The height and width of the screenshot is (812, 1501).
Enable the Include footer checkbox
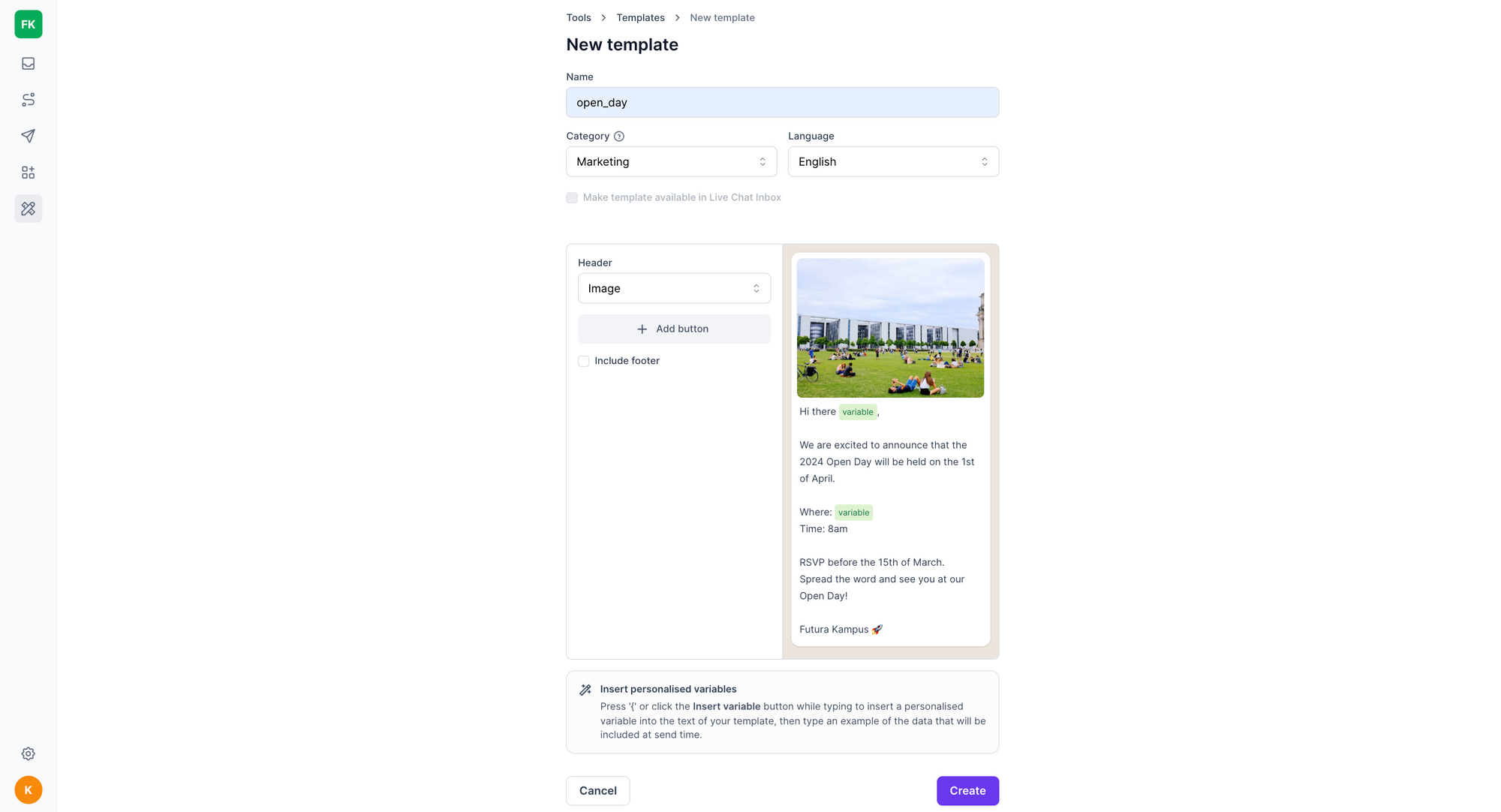click(x=584, y=361)
